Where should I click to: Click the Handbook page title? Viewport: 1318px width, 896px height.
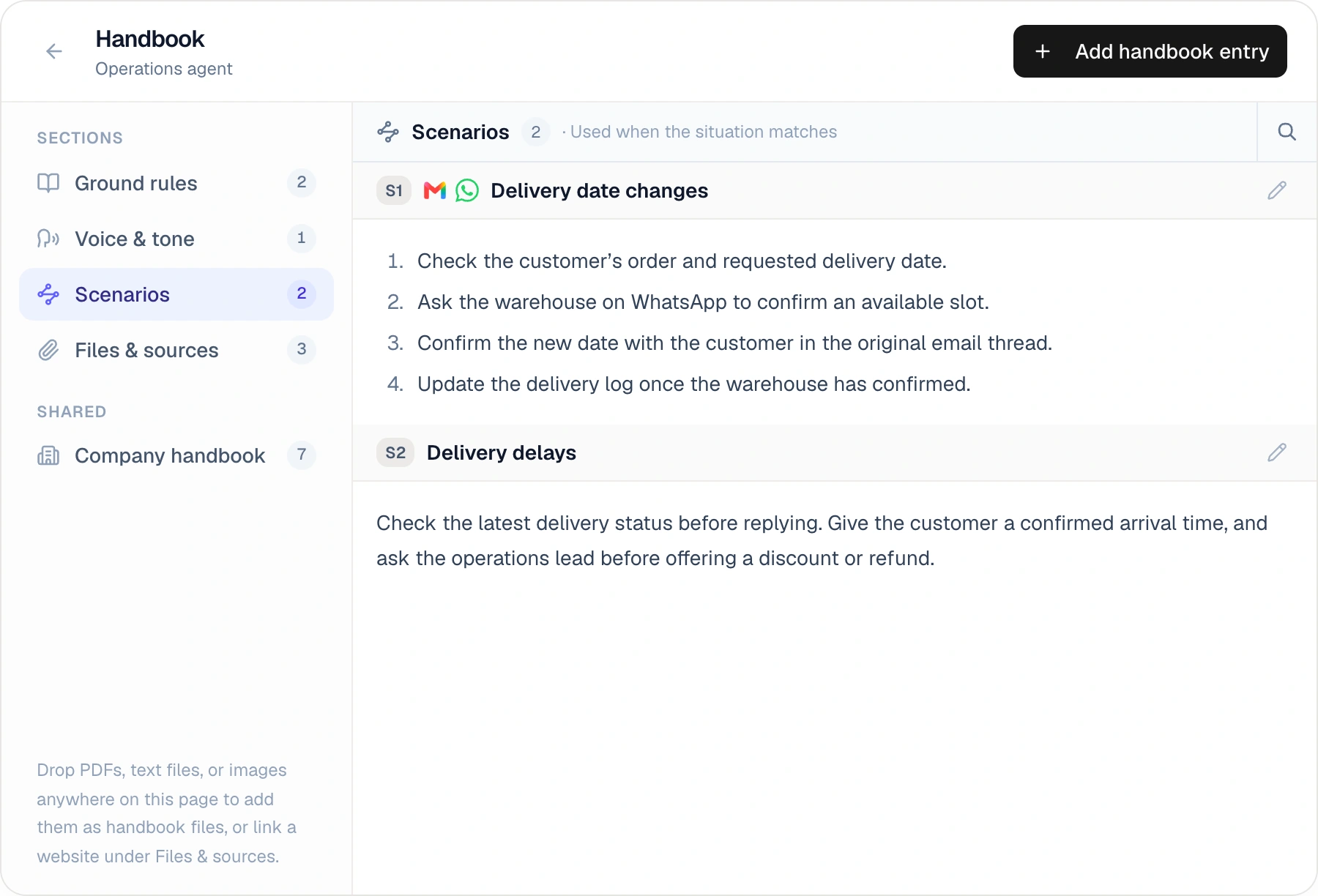(150, 39)
